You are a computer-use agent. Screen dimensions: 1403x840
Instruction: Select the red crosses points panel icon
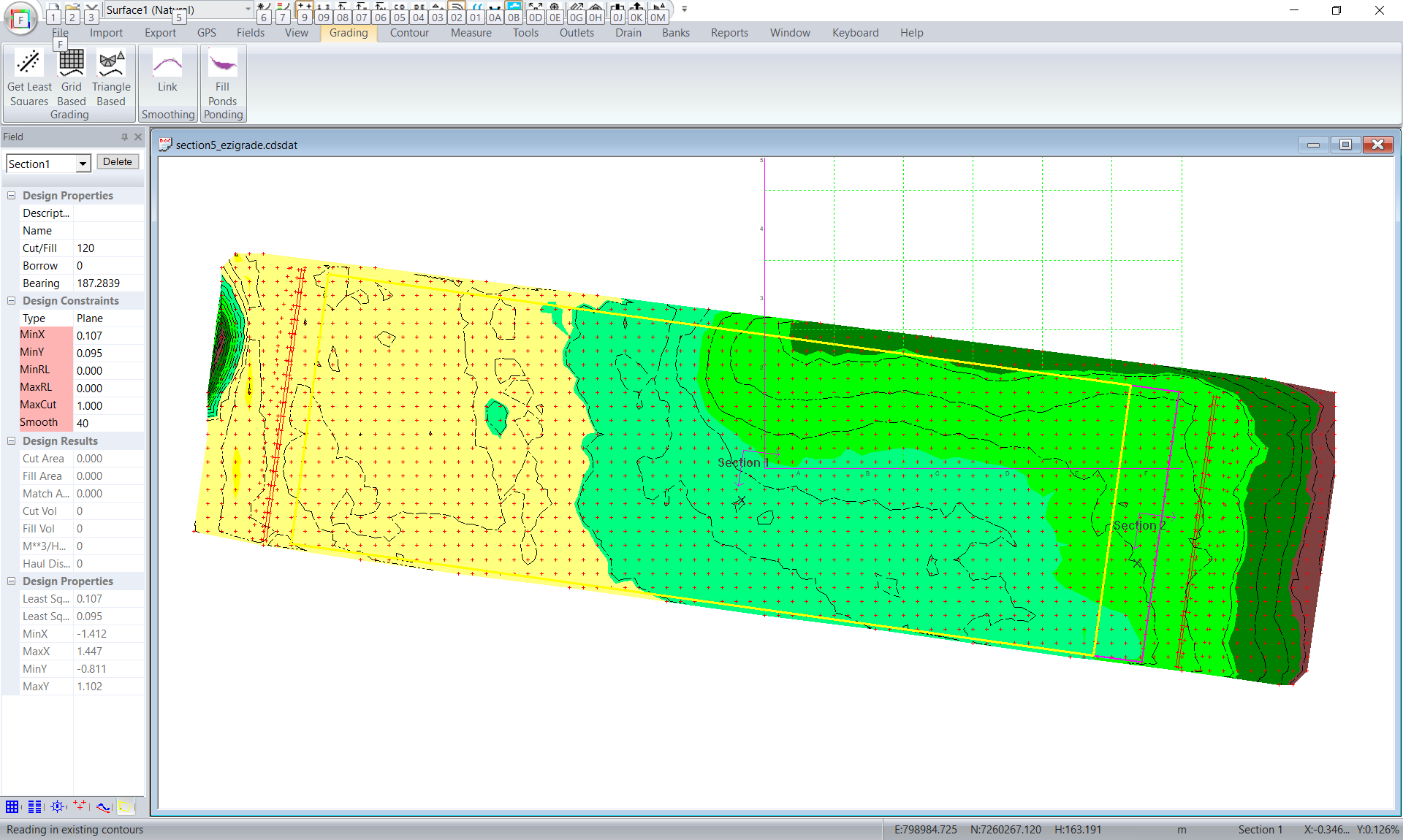[x=80, y=806]
